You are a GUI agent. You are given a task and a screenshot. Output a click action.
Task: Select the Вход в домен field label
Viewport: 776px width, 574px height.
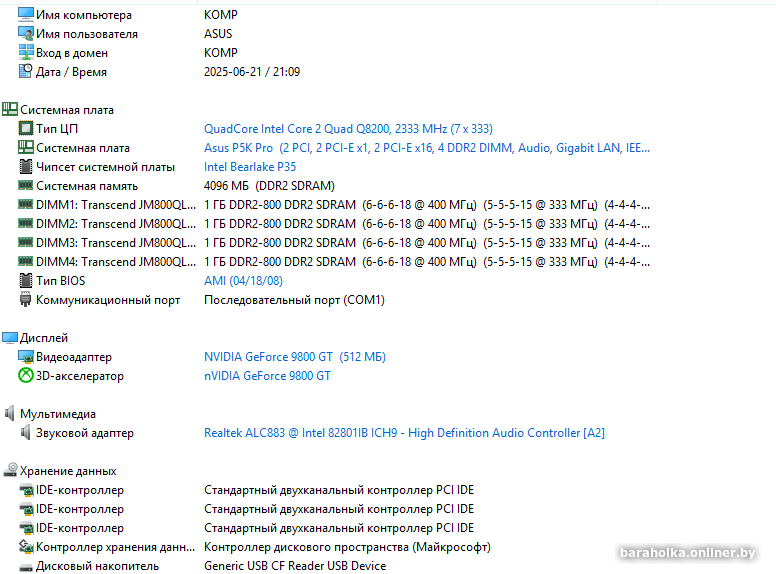click(x=72, y=53)
